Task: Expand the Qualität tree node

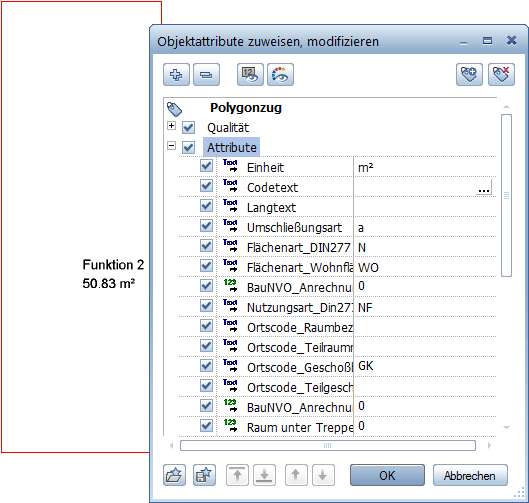Action: pos(171,126)
